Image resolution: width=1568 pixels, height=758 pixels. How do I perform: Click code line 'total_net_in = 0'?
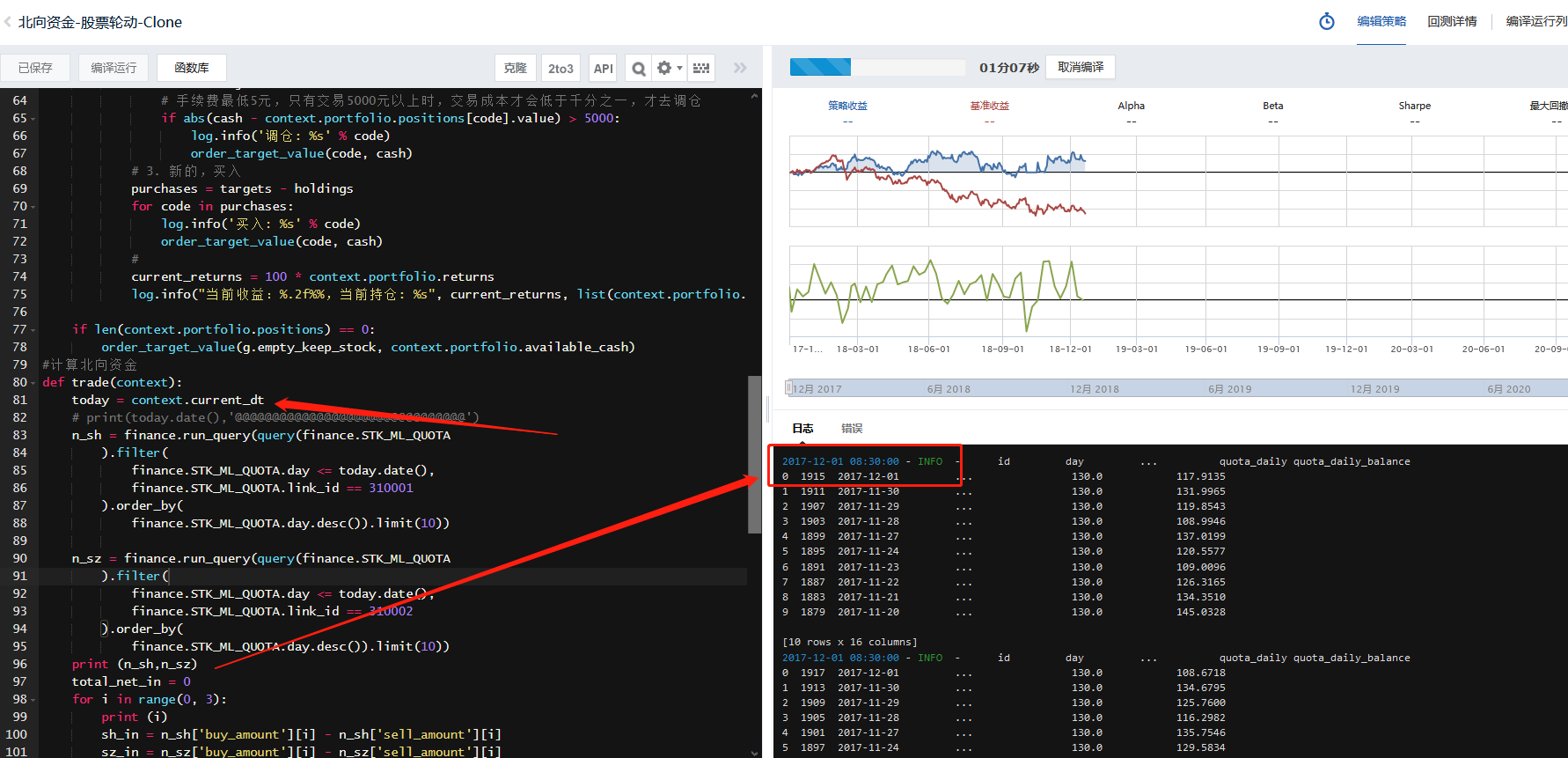(x=131, y=681)
